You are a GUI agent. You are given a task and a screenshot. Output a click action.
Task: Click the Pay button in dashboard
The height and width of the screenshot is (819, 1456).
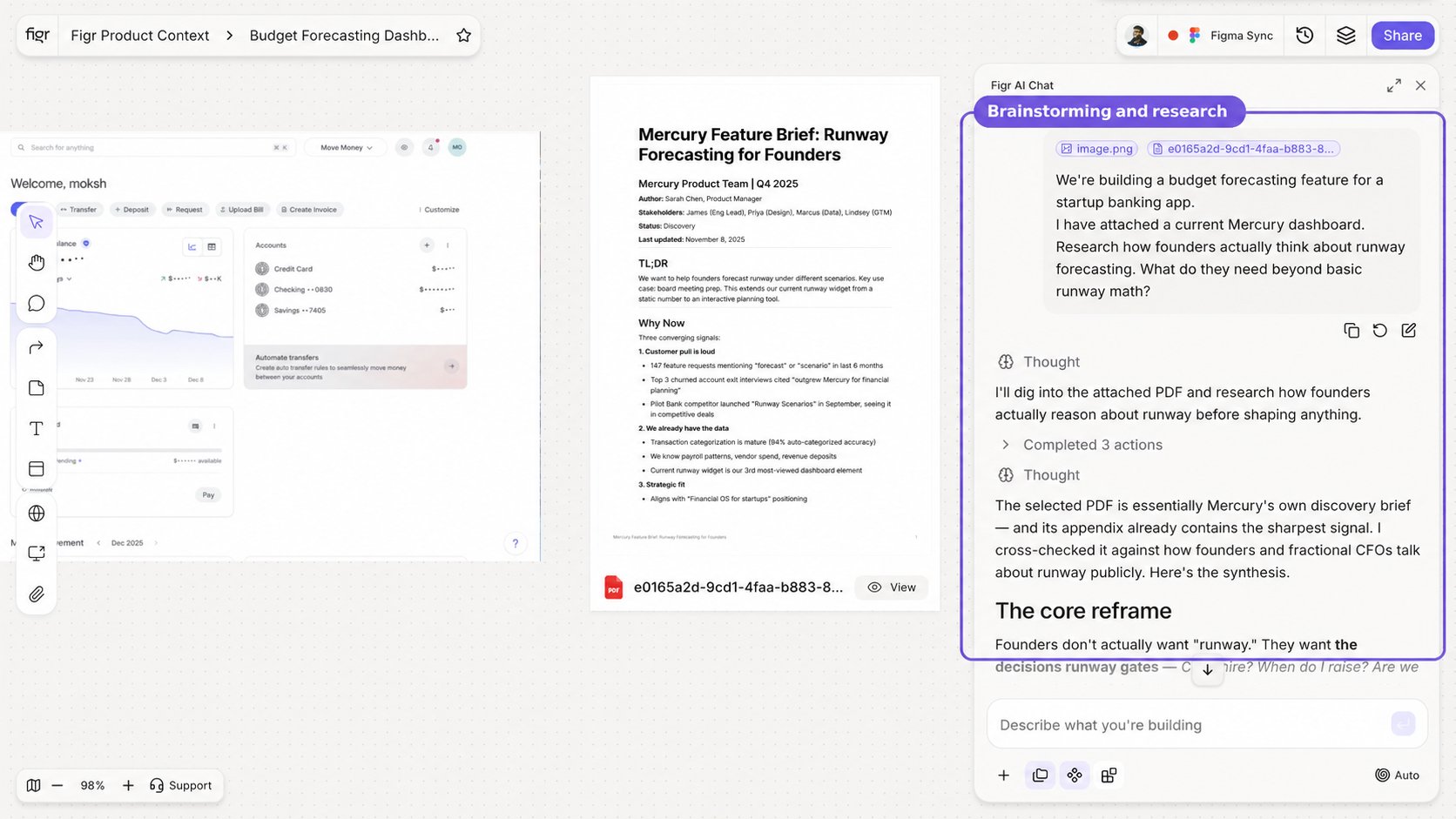(x=208, y=495)
